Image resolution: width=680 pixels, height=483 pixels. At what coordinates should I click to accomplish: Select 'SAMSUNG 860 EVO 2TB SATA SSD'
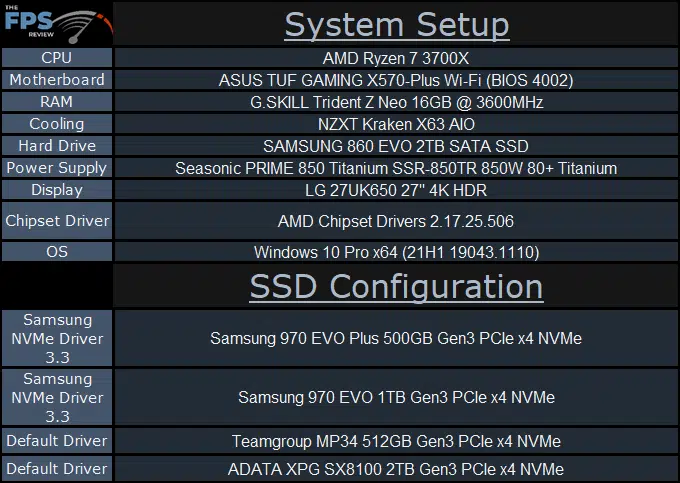[396, 146]
